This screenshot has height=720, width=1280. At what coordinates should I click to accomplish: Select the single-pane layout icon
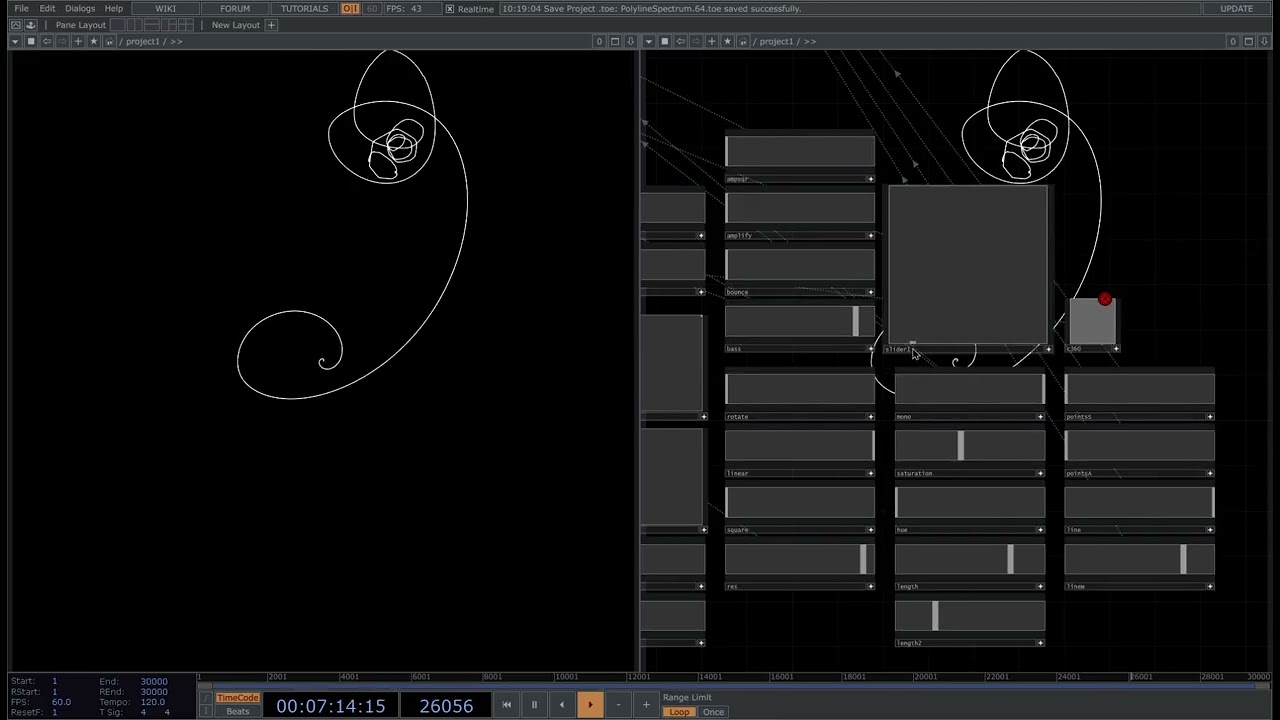click(x=118, y=25)
